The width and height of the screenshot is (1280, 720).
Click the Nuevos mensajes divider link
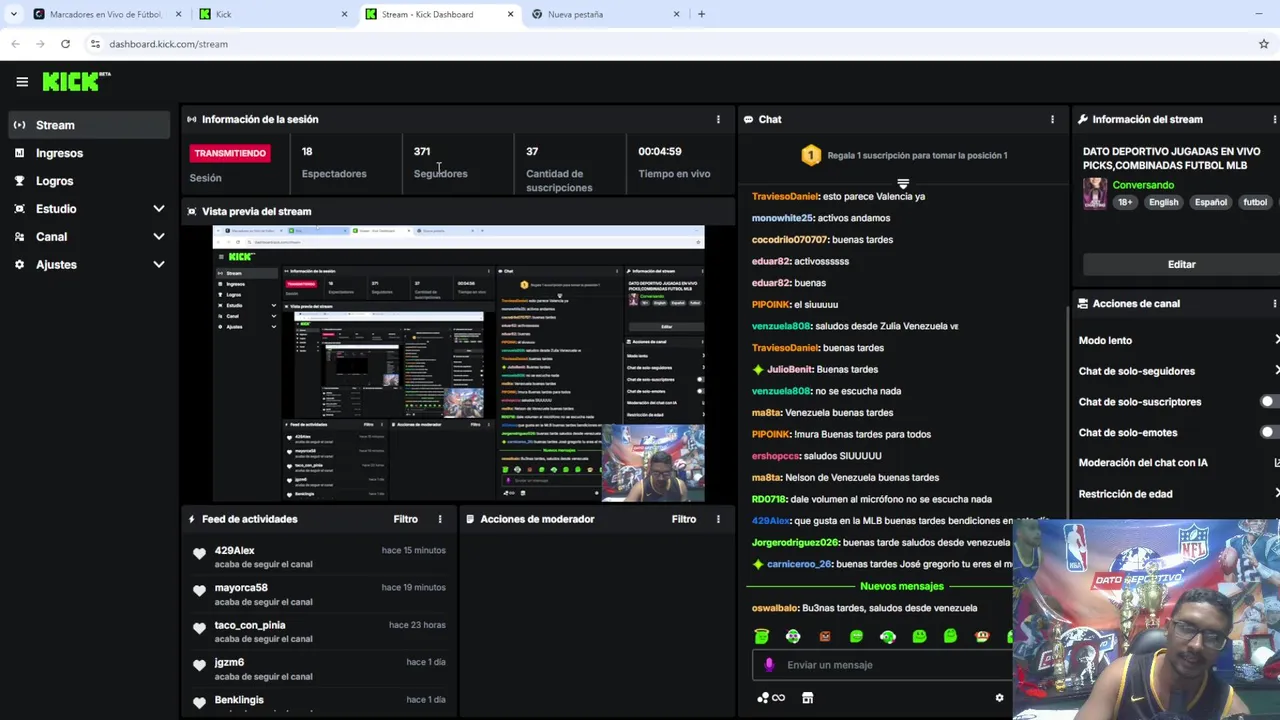(901, 586)
